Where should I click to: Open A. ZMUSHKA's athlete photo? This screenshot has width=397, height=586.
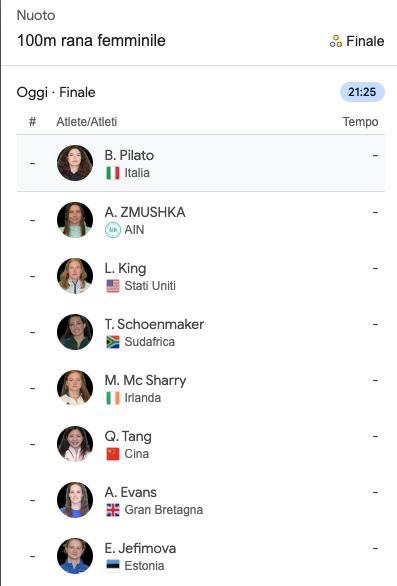(75, 220)
